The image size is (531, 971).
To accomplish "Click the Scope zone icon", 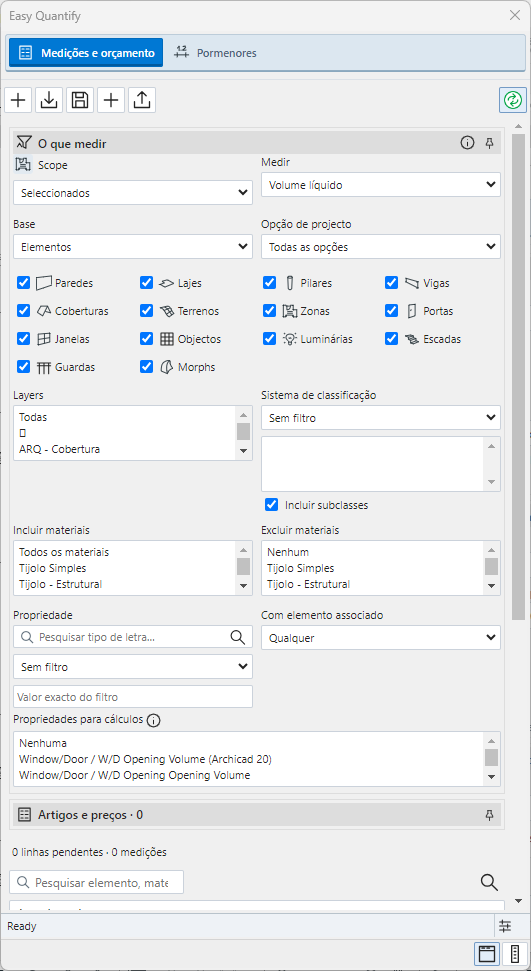I will 24,165.
